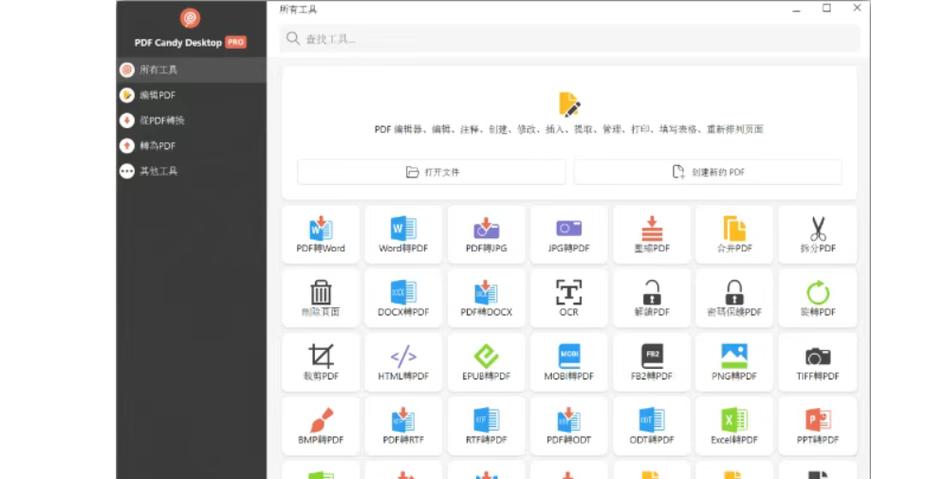Choose the rotate PDF tool
926x479 pixels.
(818, 298)
